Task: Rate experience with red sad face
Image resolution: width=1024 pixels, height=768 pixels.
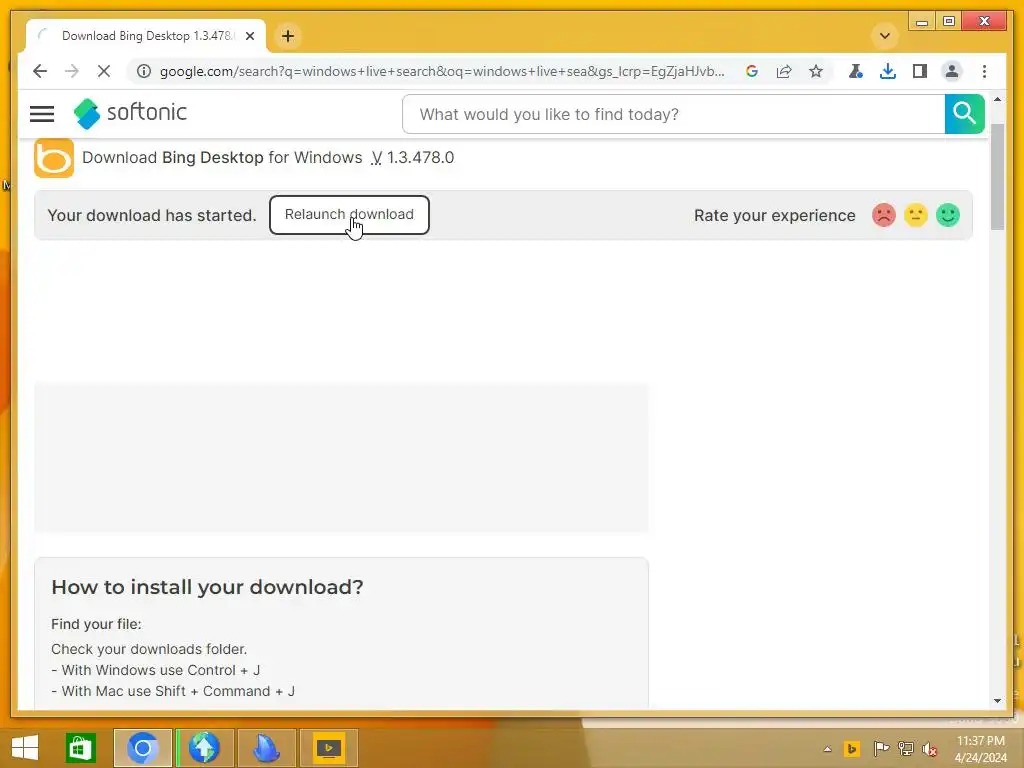Action: (x=883, y=215)
